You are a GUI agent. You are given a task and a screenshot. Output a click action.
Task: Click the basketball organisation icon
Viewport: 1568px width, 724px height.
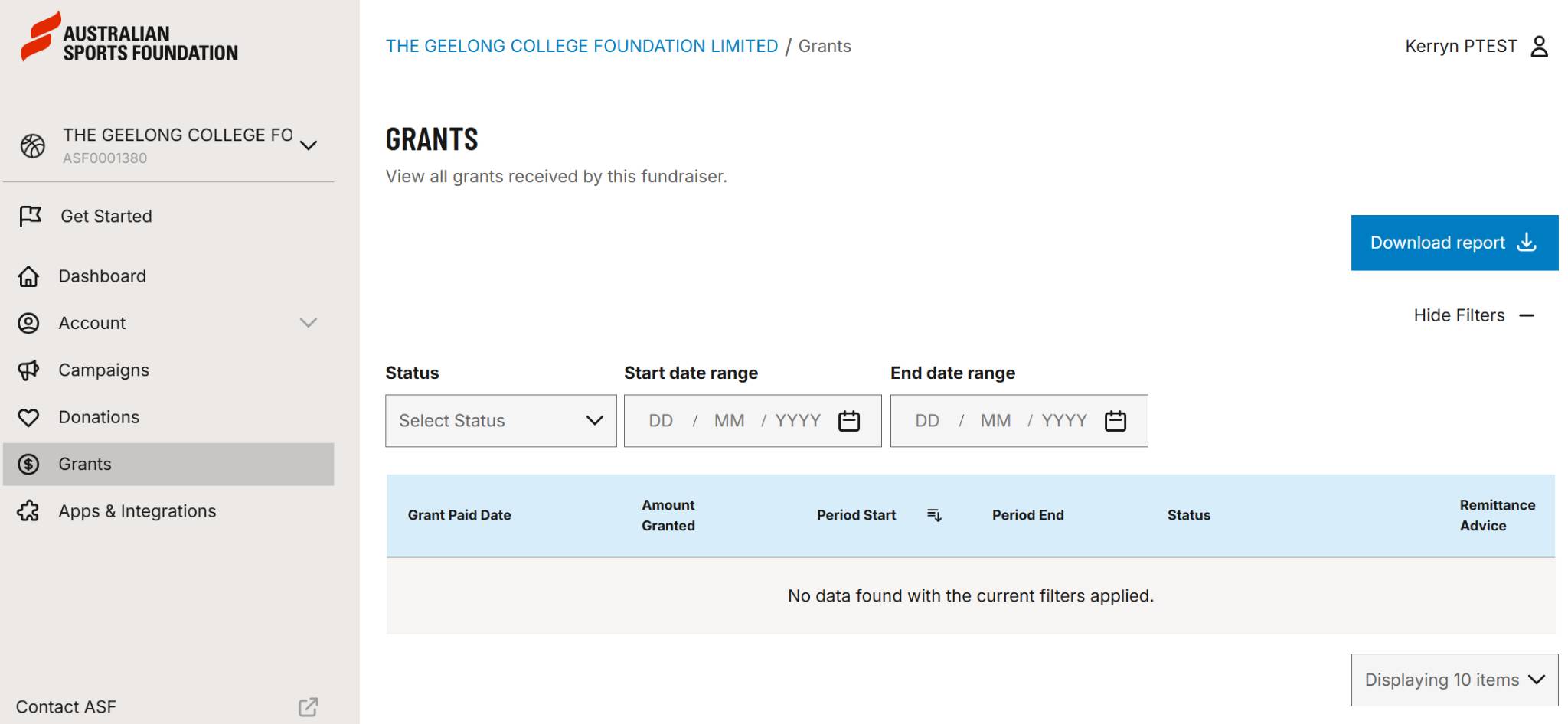click(x=33, y=145)
